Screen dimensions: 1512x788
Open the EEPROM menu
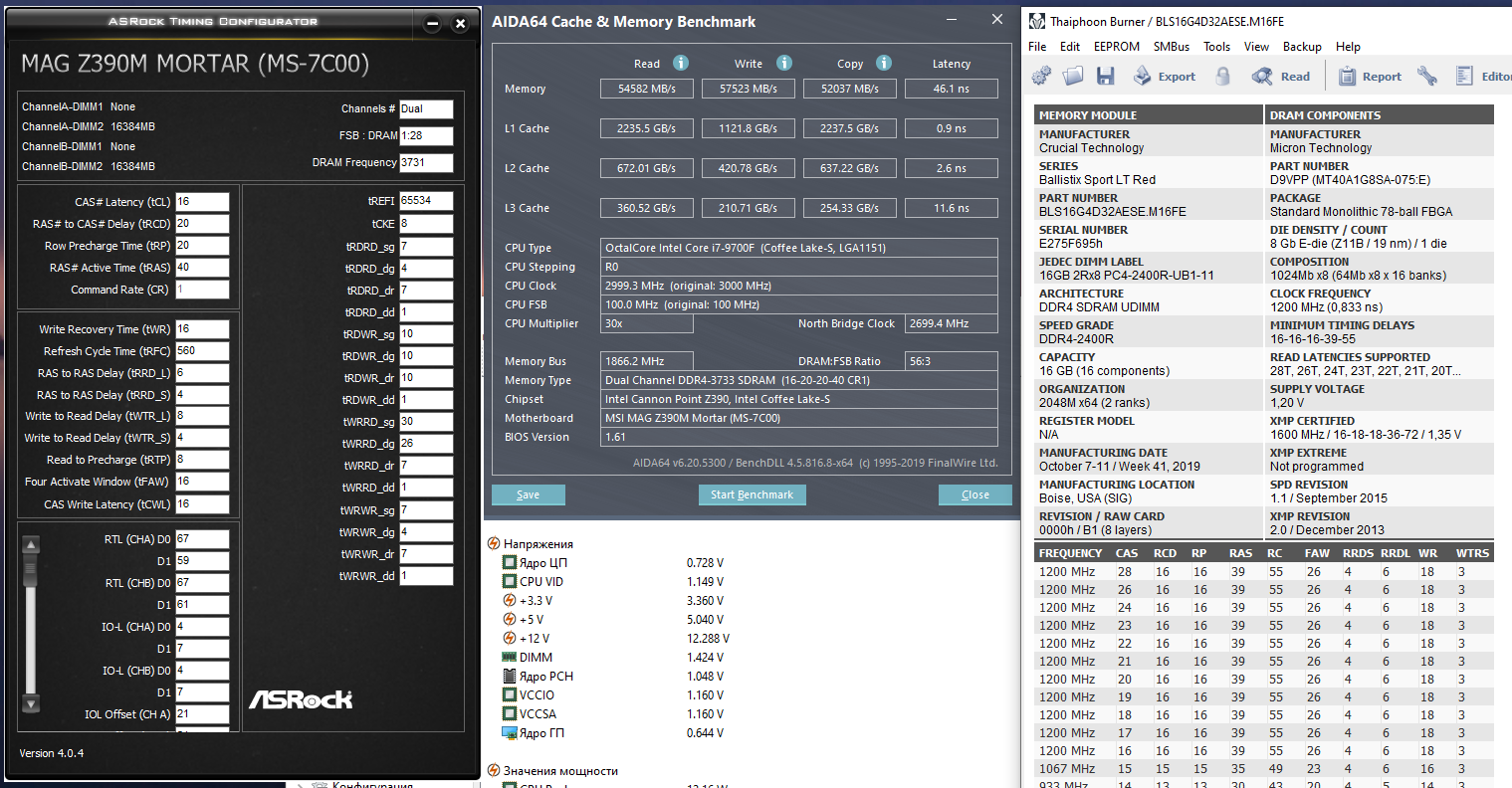1117,47
